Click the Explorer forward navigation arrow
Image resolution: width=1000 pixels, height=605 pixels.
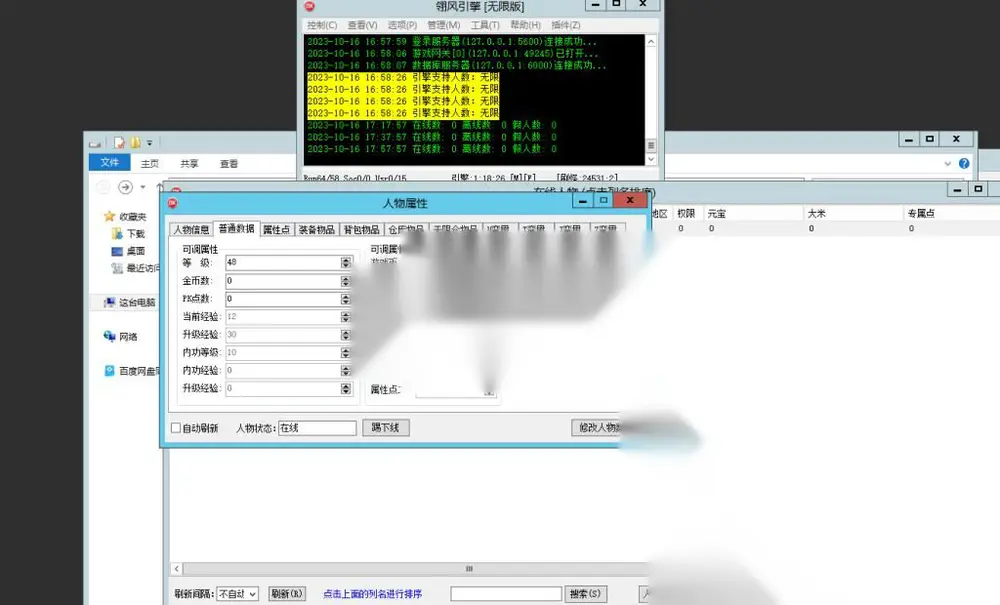click(x=126, y=187)
